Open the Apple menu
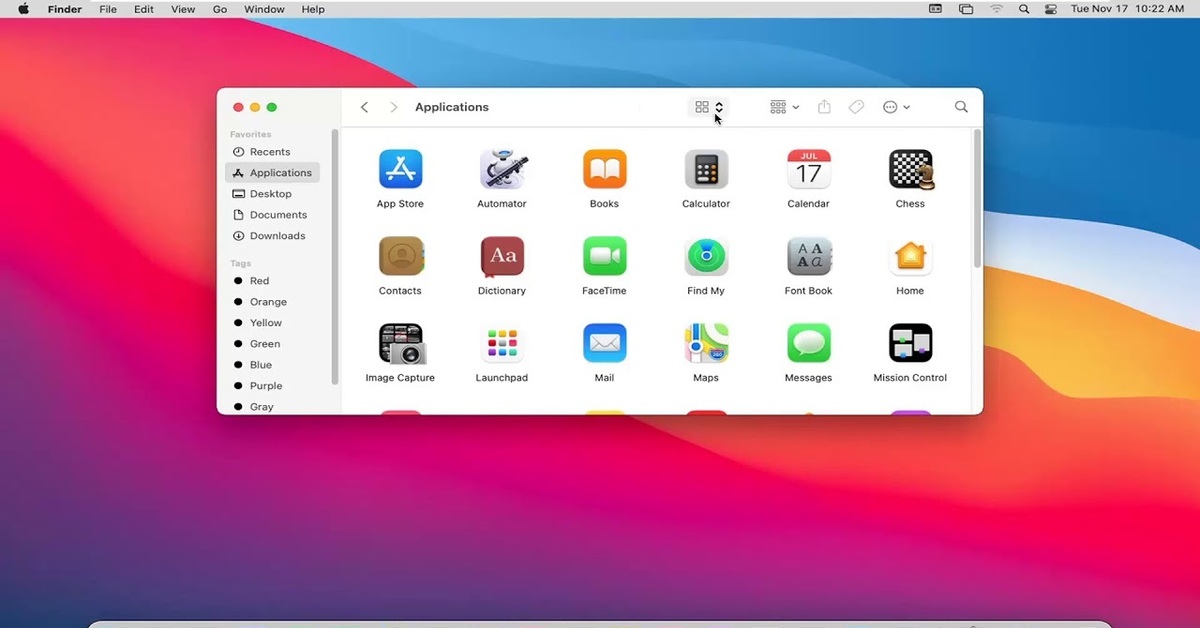1200x628 pixels. pos(23,9)
